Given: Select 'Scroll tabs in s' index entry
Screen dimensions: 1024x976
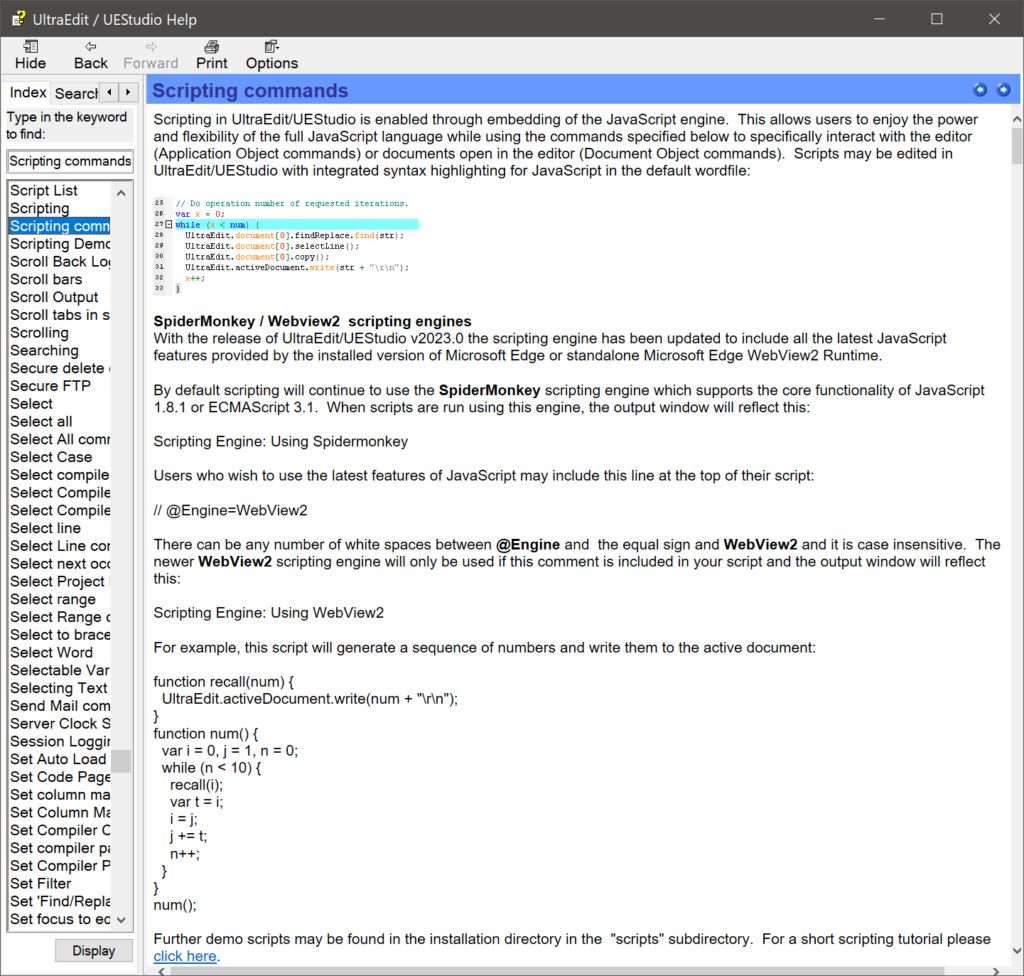Looking at the screenshot, I should coord(59,315).
